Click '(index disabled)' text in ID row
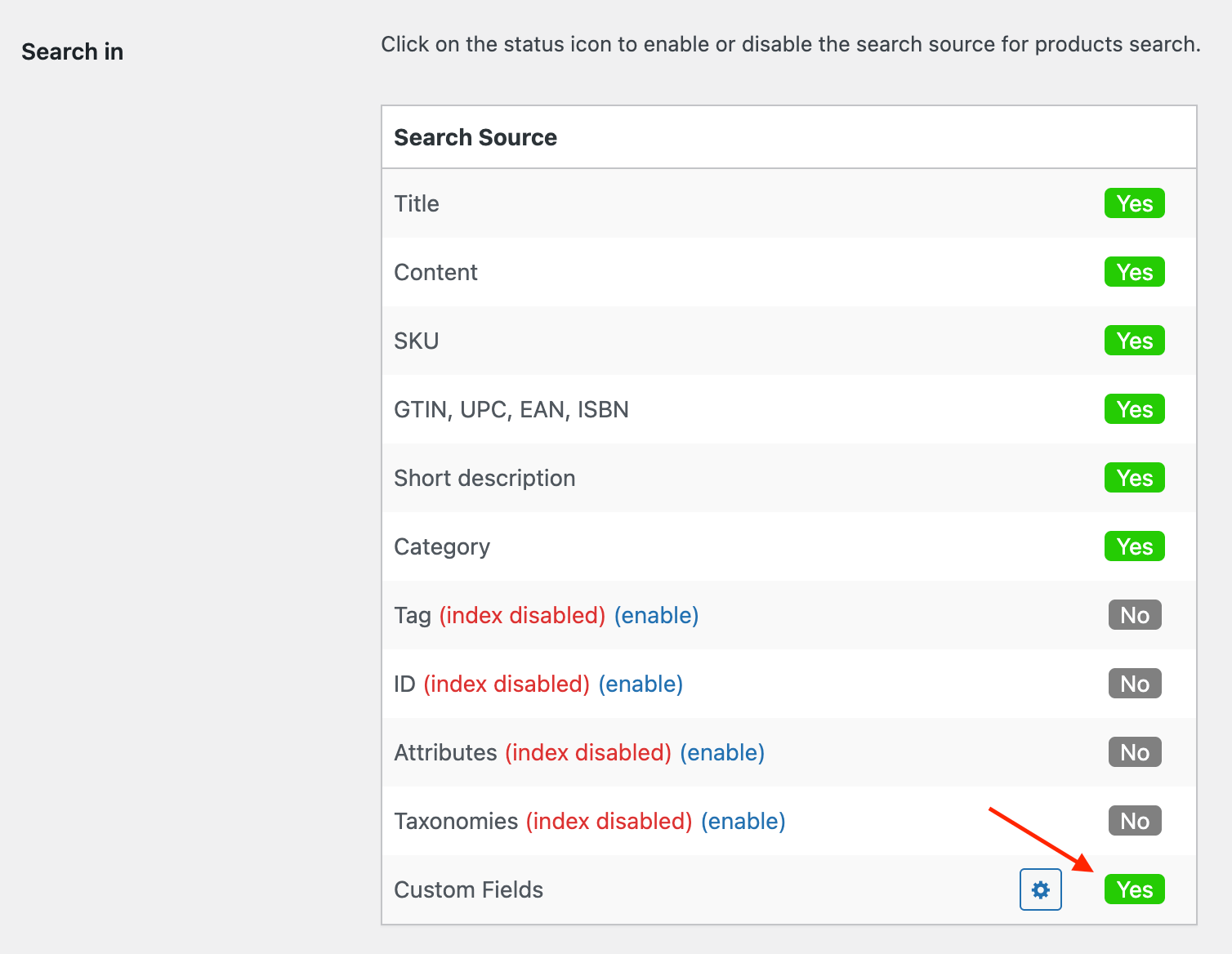Viewport: 1232px width, 954px height. click(x=507, y=684)
